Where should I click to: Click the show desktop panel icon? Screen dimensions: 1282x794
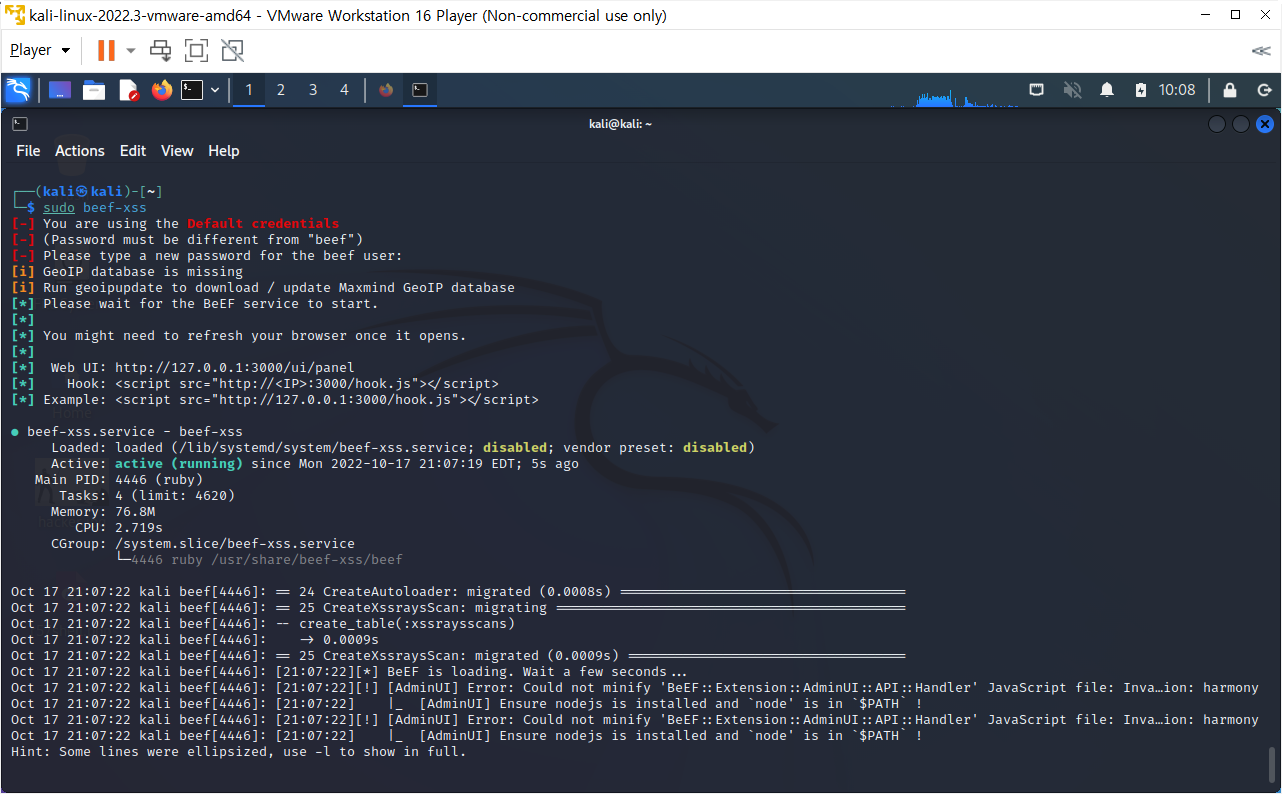click(60, 90)
